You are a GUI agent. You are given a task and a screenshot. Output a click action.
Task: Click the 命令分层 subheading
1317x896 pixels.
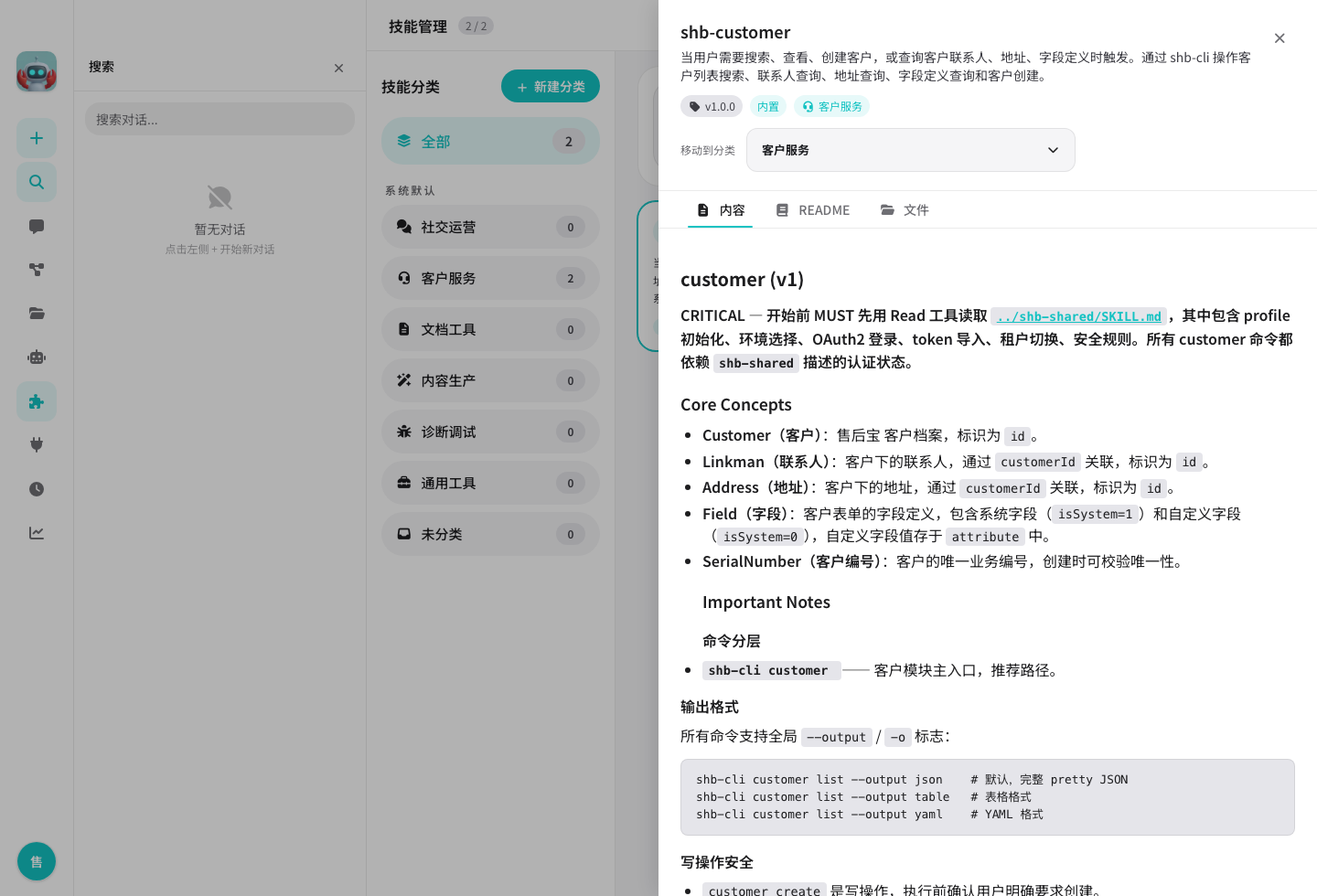[x=732, y=641]
